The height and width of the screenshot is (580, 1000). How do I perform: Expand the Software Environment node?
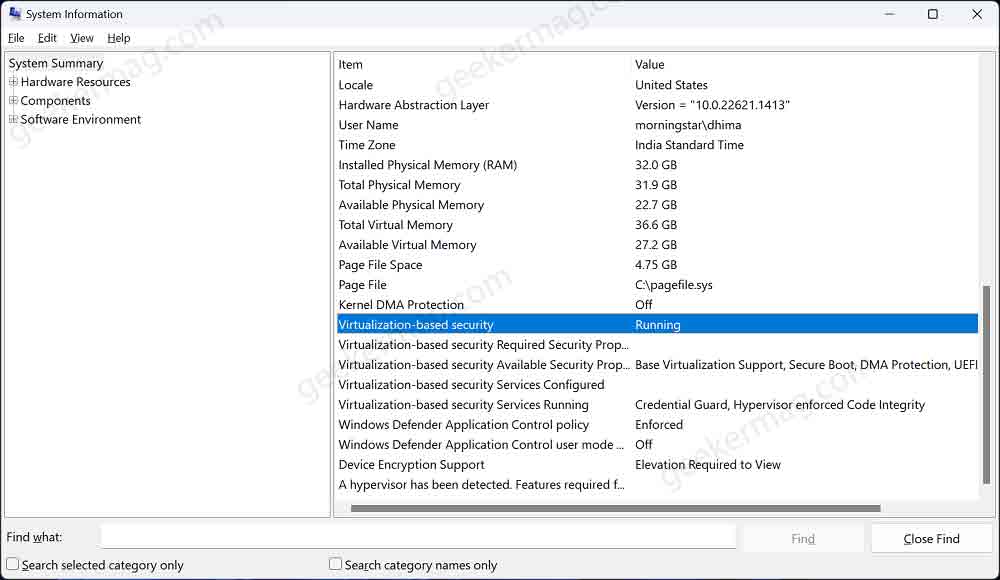[13, 119]
